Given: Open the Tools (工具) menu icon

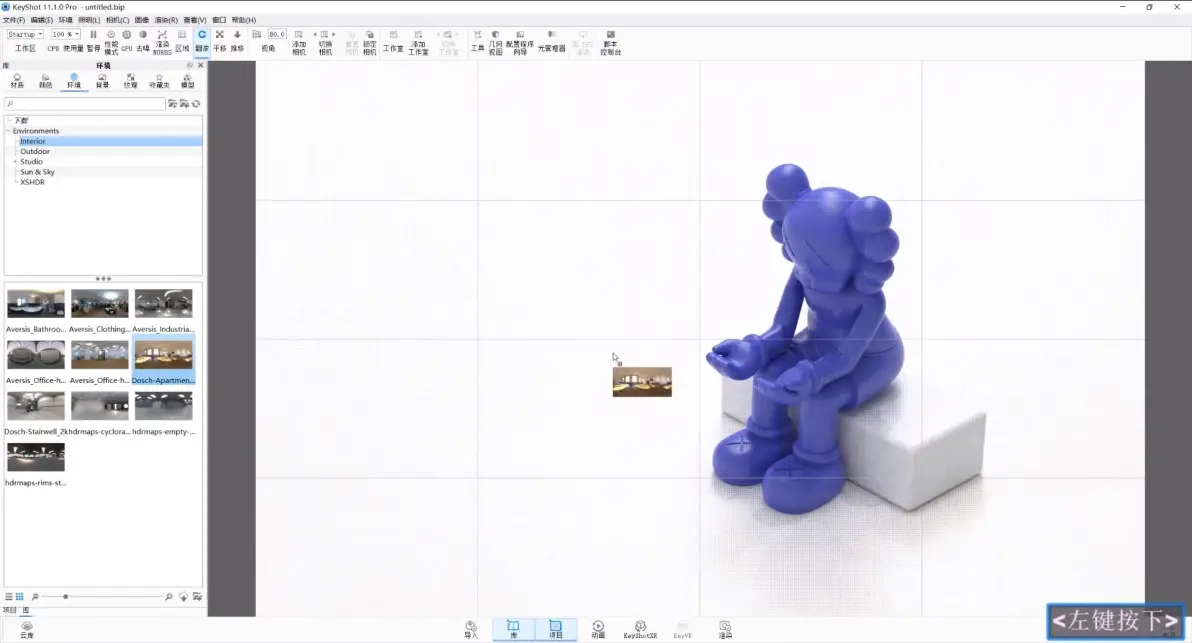Looking at the screenshot, I should [477, 41].
